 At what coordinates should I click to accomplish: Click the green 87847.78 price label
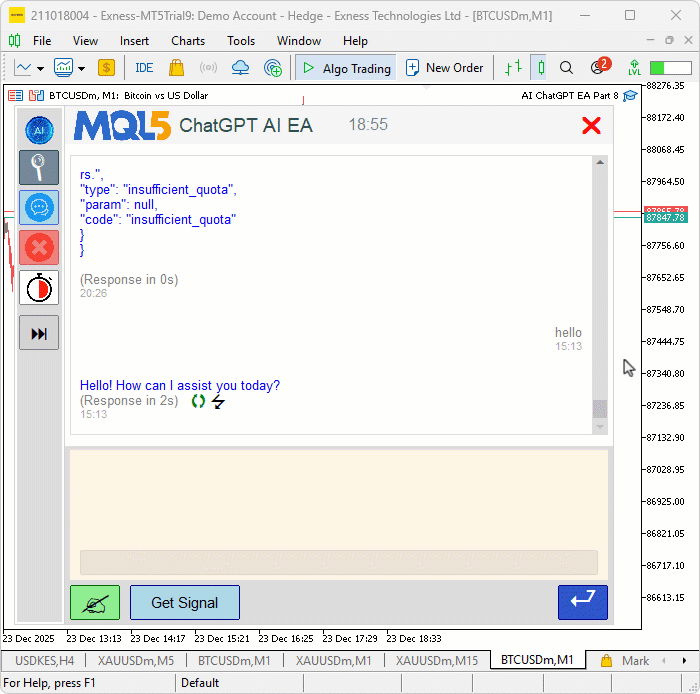665,218
